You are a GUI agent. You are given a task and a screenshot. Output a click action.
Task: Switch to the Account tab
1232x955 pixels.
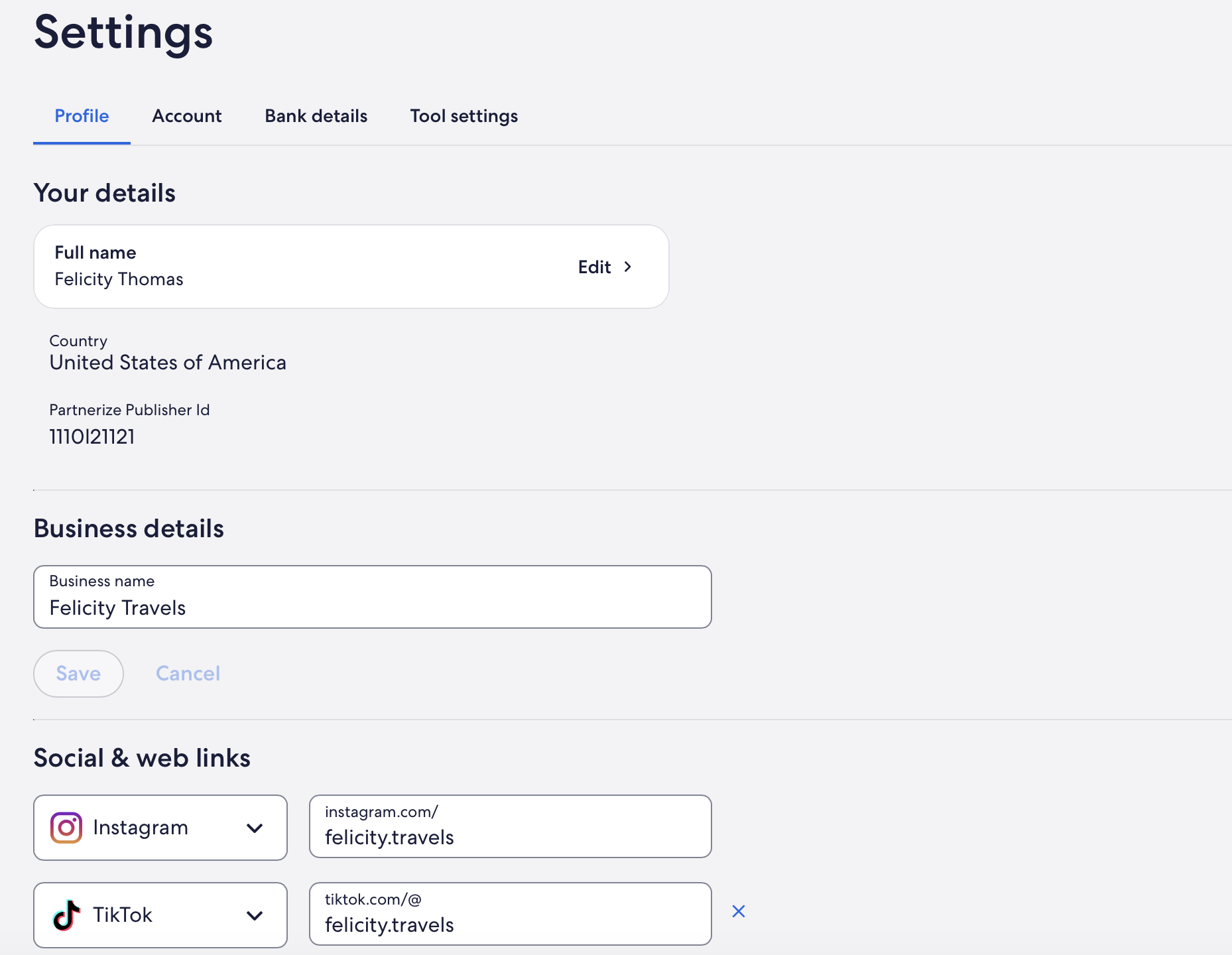coord(187,116)
